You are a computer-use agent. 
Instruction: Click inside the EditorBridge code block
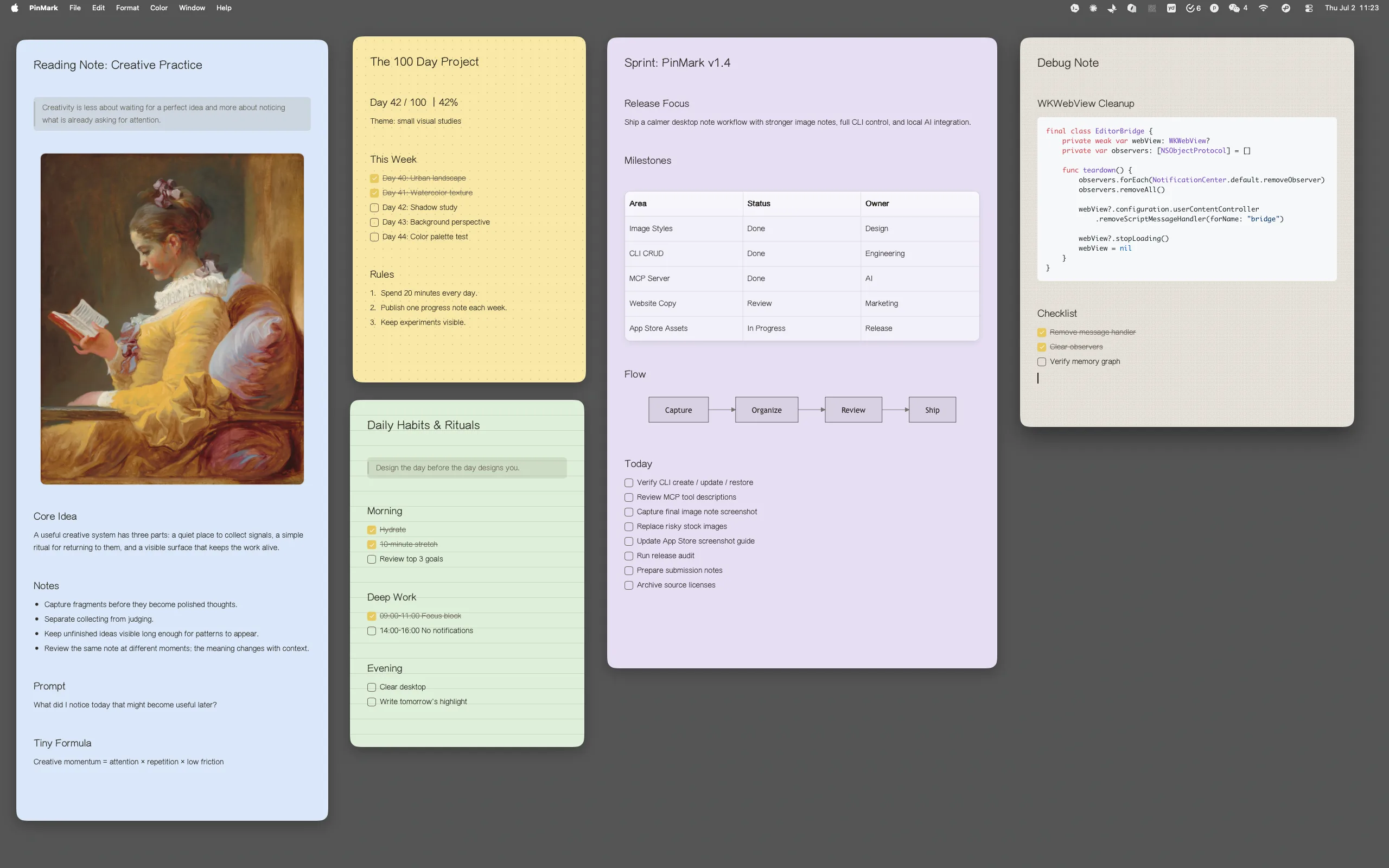coord(1187,199)
